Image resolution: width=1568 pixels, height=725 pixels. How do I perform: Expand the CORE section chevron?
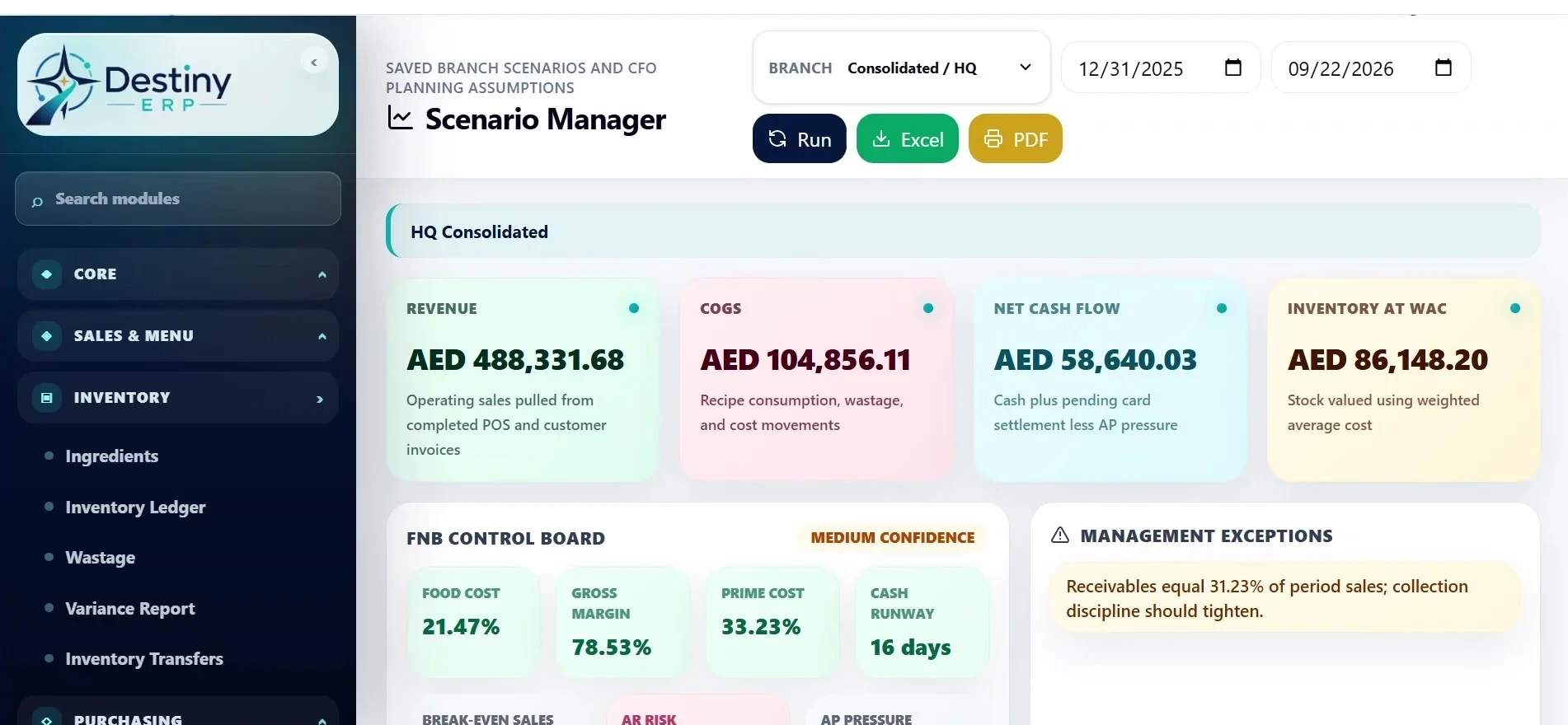coord(322,274)
